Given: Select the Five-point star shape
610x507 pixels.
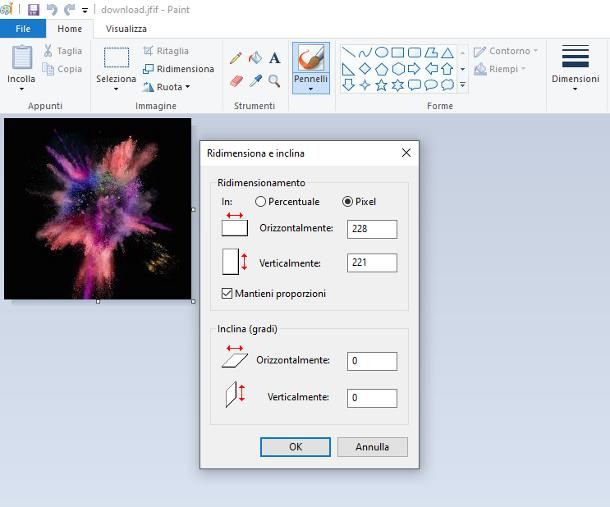Looking at the screenshot, I should 381,85.
